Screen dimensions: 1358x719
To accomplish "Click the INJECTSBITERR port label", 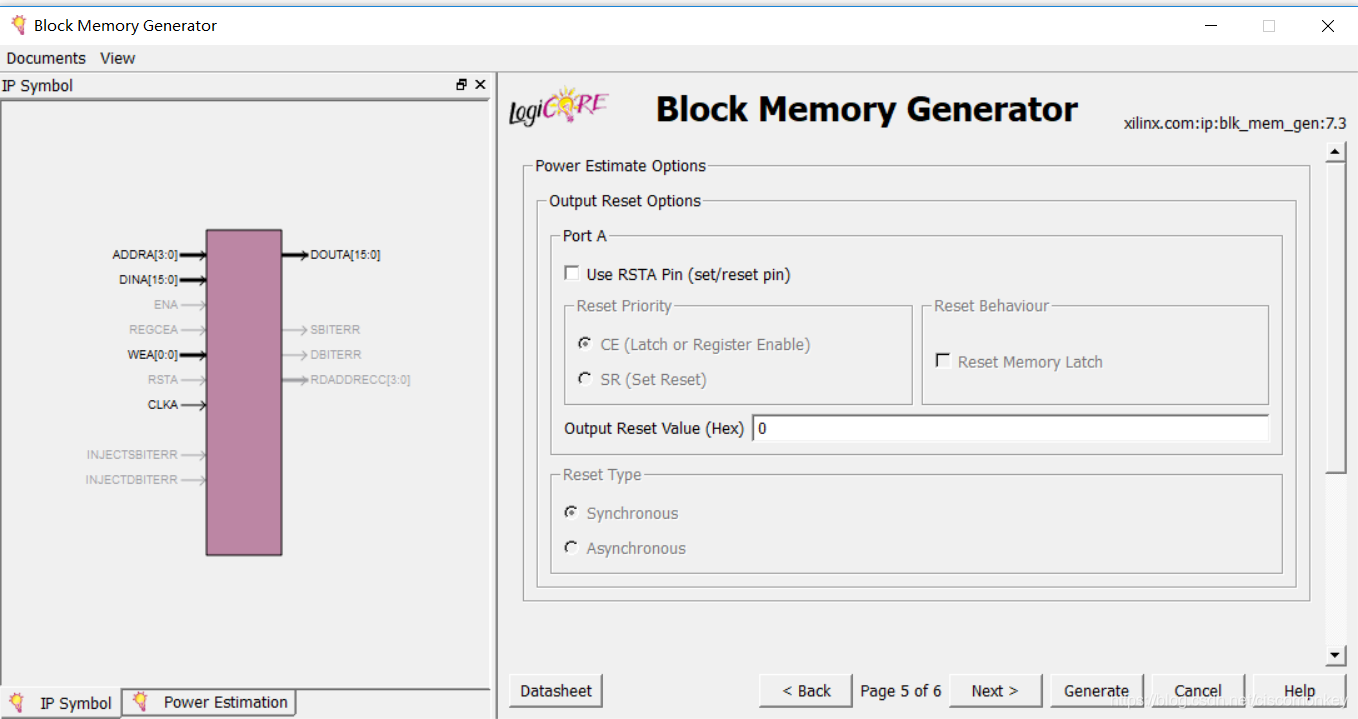I will (x=132, y=455).
